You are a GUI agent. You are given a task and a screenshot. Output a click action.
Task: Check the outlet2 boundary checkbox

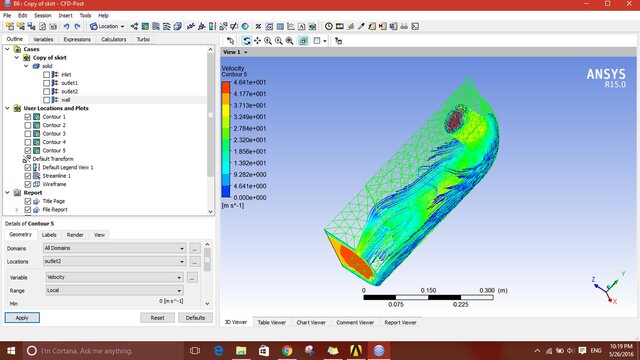(x=47, y=91)
